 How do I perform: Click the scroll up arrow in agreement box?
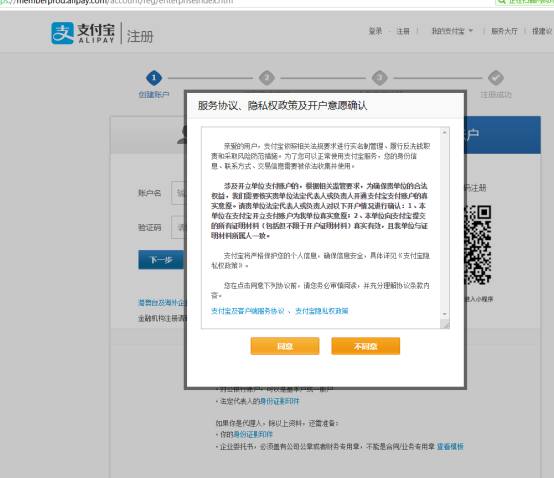click(444, 132)
